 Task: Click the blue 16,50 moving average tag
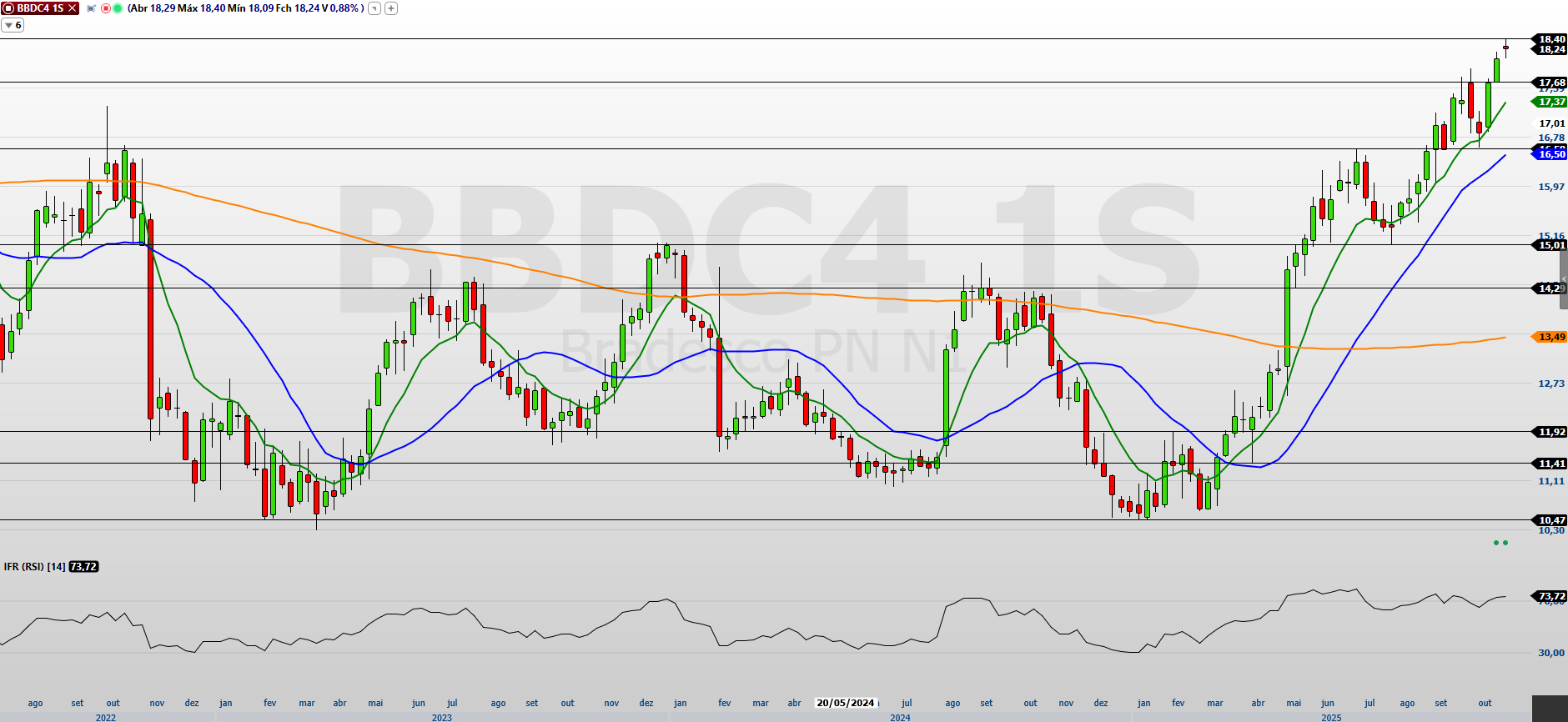(x=1550, y=154)
